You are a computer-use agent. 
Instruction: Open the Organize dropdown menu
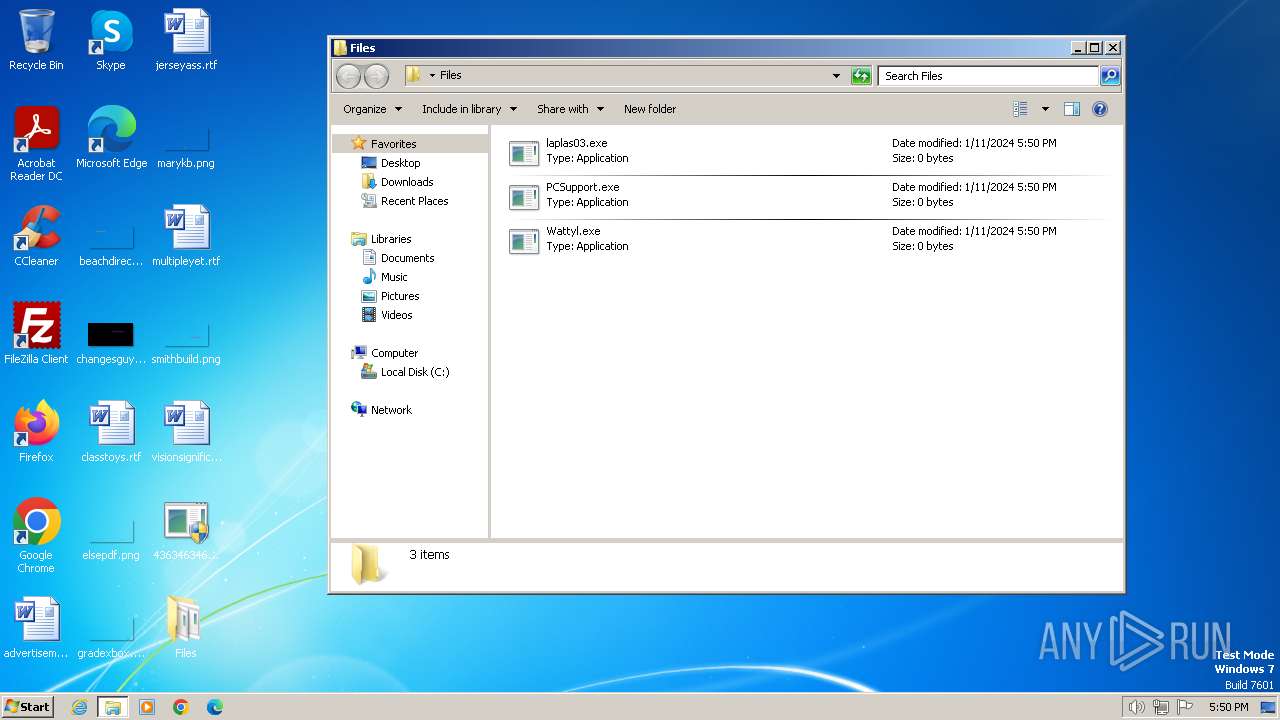[372, 109]
